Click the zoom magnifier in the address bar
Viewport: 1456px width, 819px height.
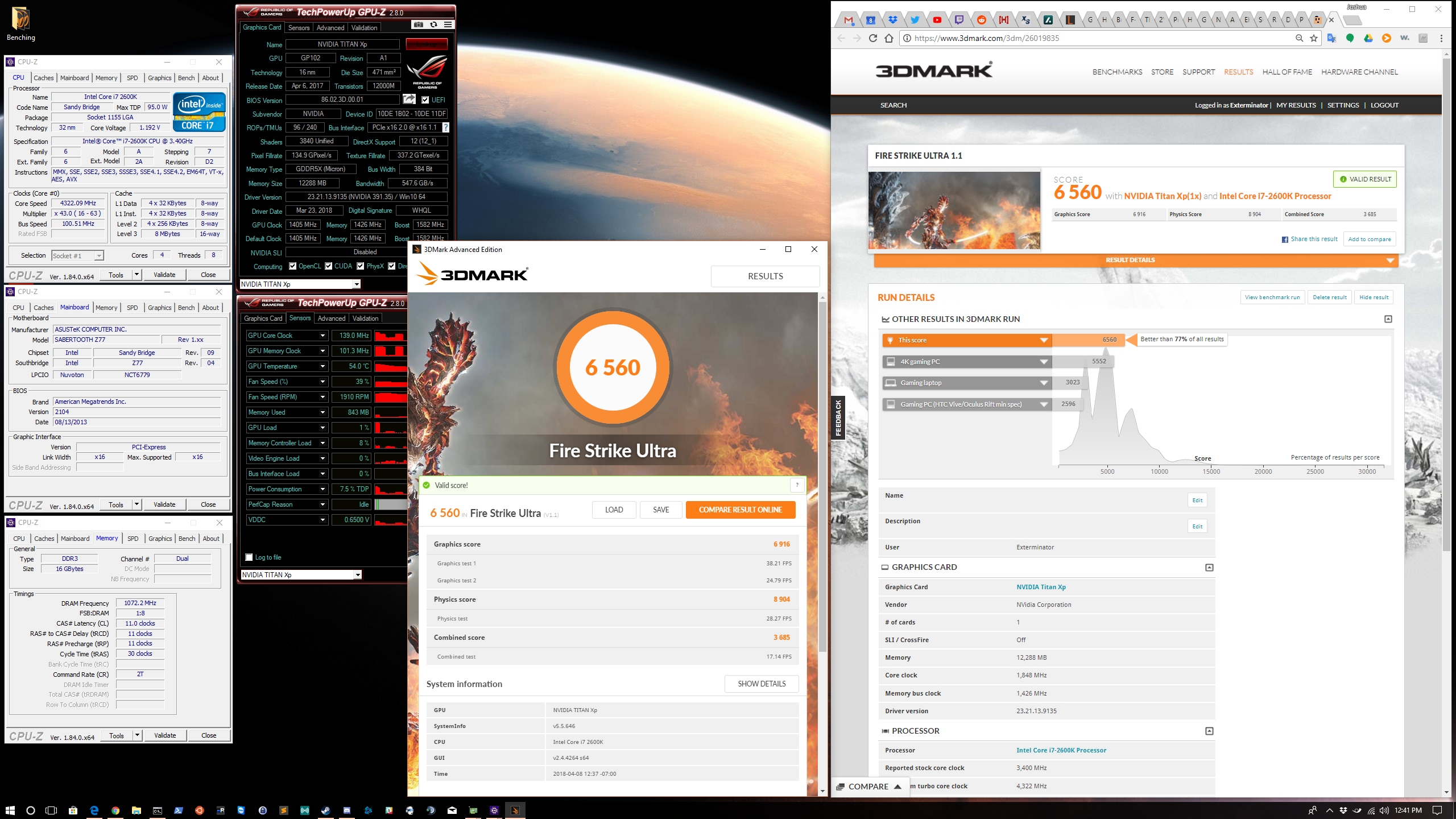pyautogui.click(x=1299, y=38)
